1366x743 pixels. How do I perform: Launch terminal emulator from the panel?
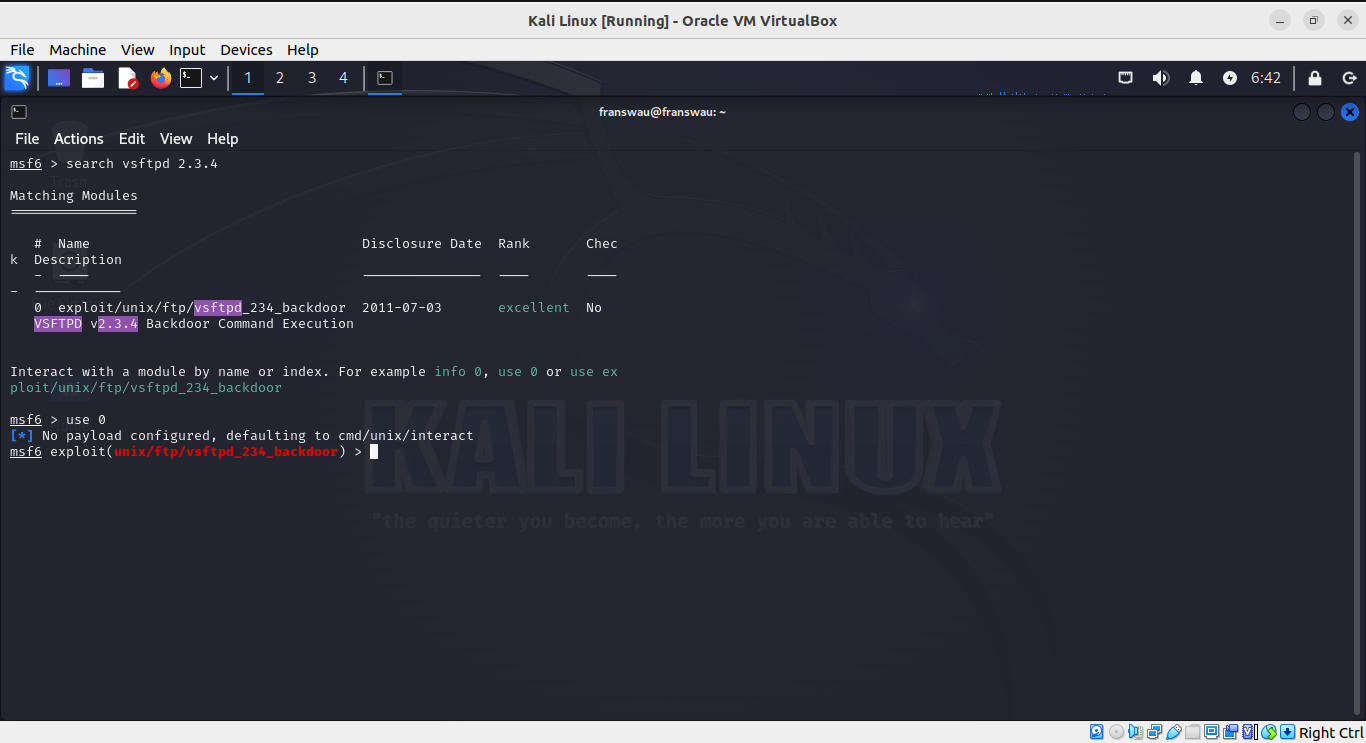pyautogui.click(x=191, y=78)
